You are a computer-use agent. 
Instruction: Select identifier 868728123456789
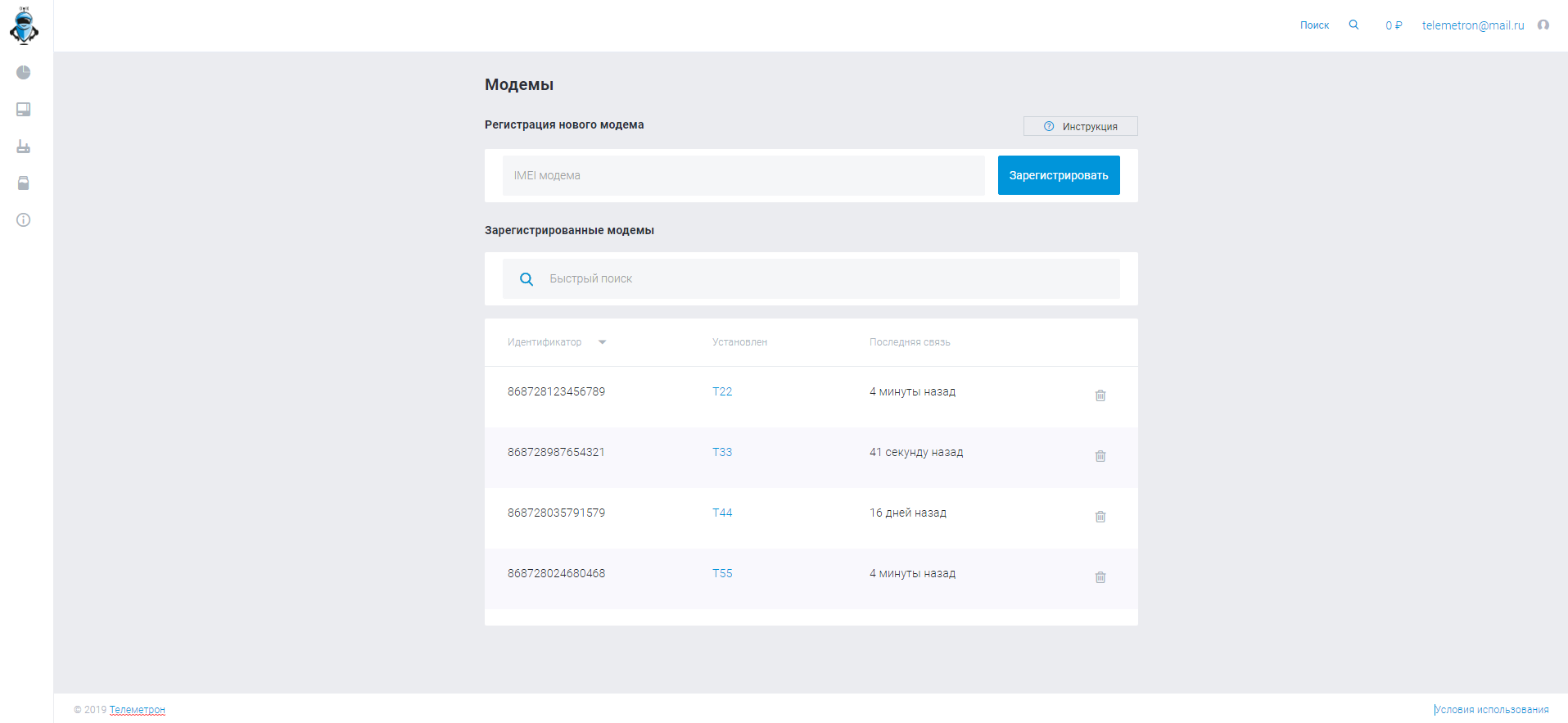tap(556, 391)
